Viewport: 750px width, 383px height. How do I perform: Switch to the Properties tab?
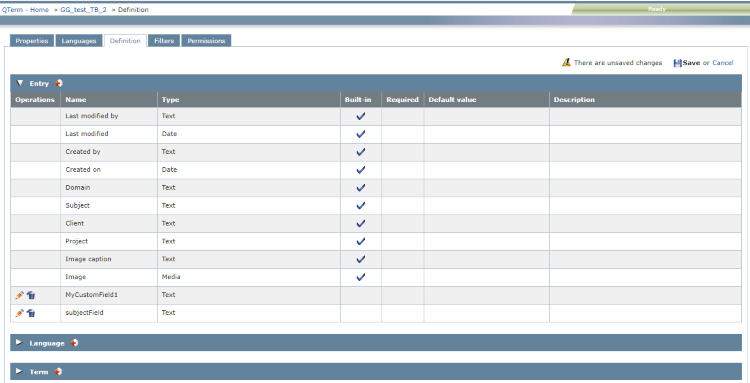[32, 41]
